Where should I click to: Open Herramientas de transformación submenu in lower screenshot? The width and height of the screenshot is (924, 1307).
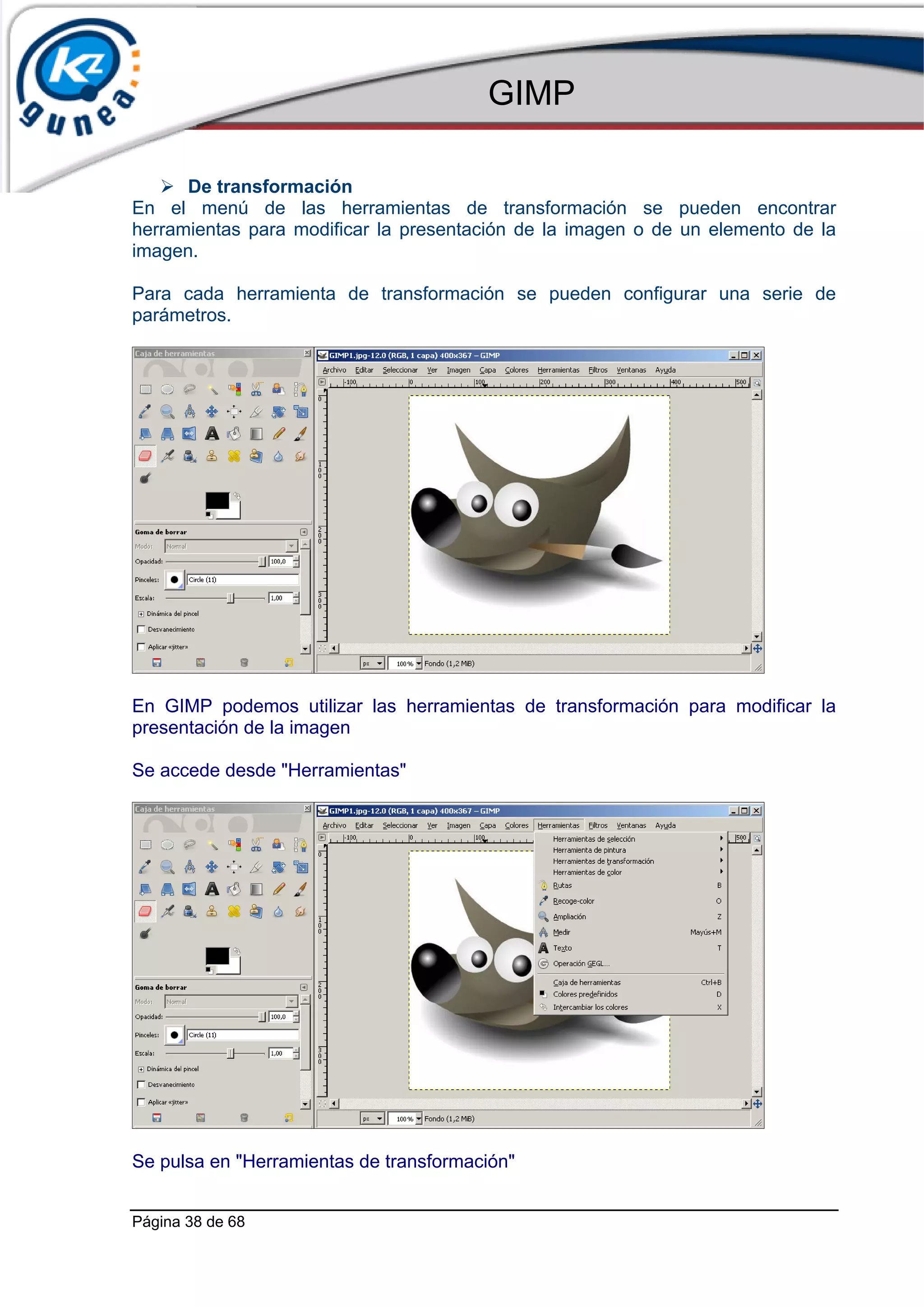click(x=631, y=861)
